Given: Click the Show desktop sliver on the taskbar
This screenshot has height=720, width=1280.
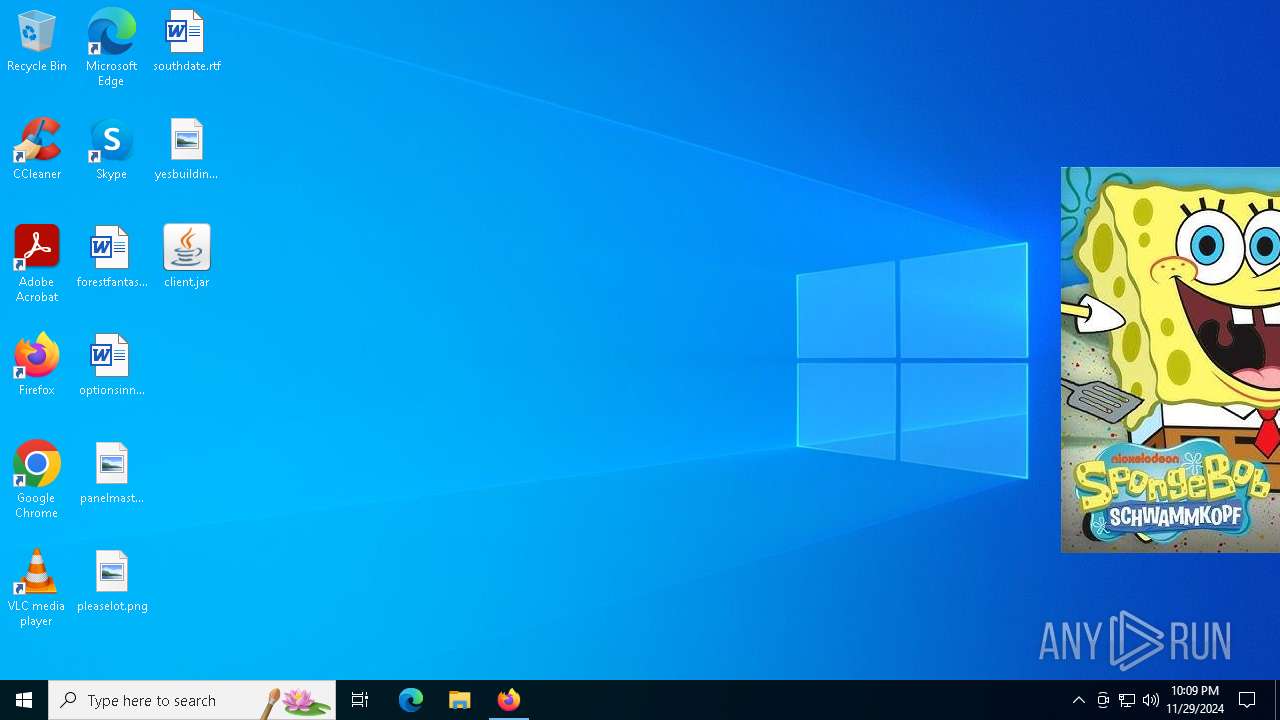Looking at the screenshot, I should 1277,700.
